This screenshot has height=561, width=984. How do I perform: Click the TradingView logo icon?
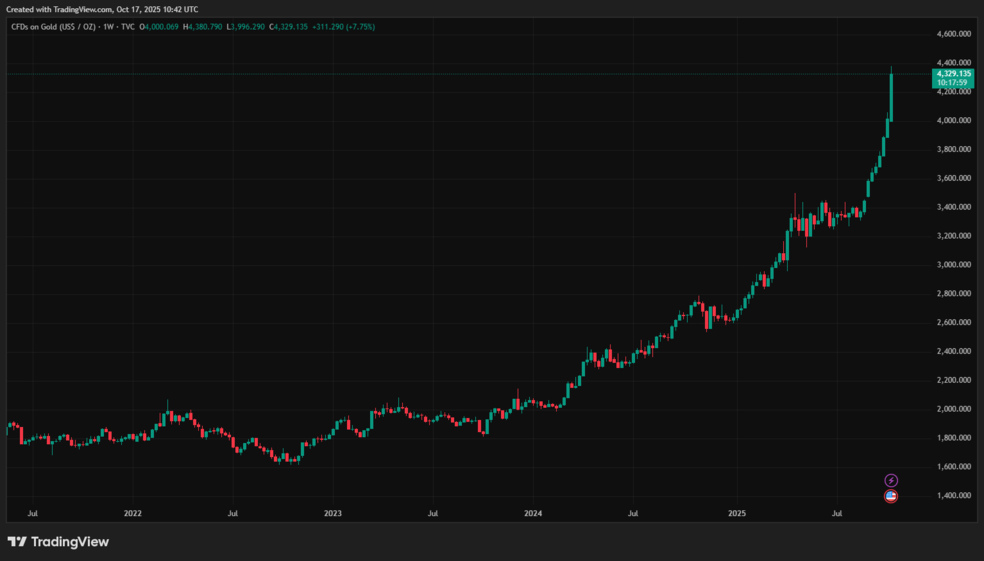pyautogui.click(x=17, y=542)
